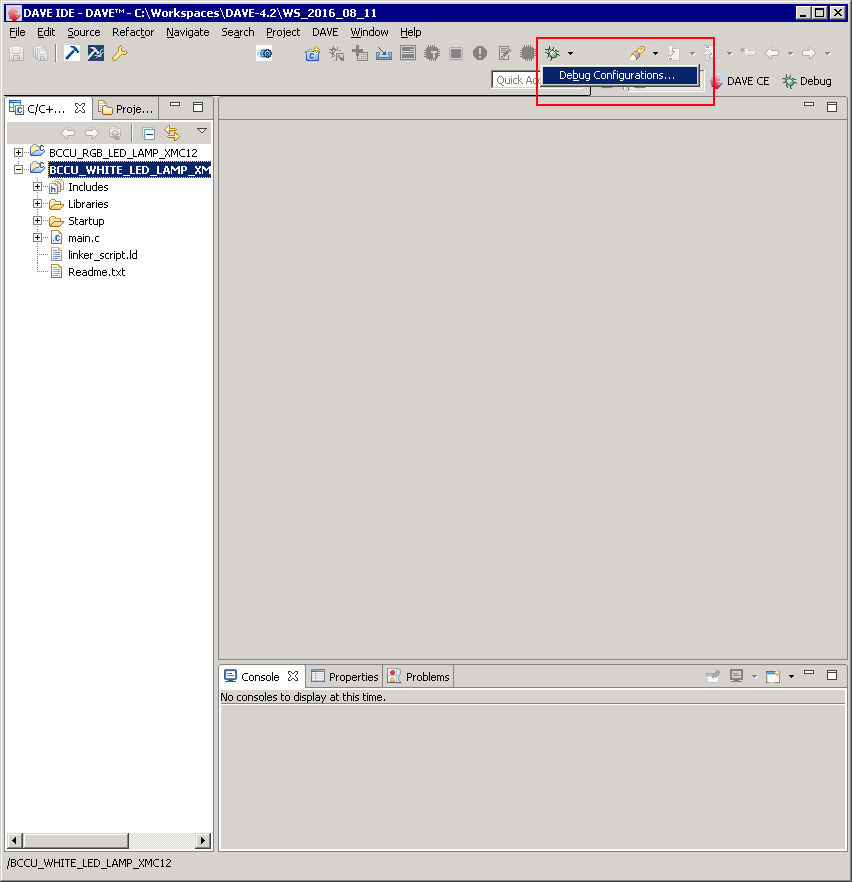Click the gray square icon in the toolbar

456,53
